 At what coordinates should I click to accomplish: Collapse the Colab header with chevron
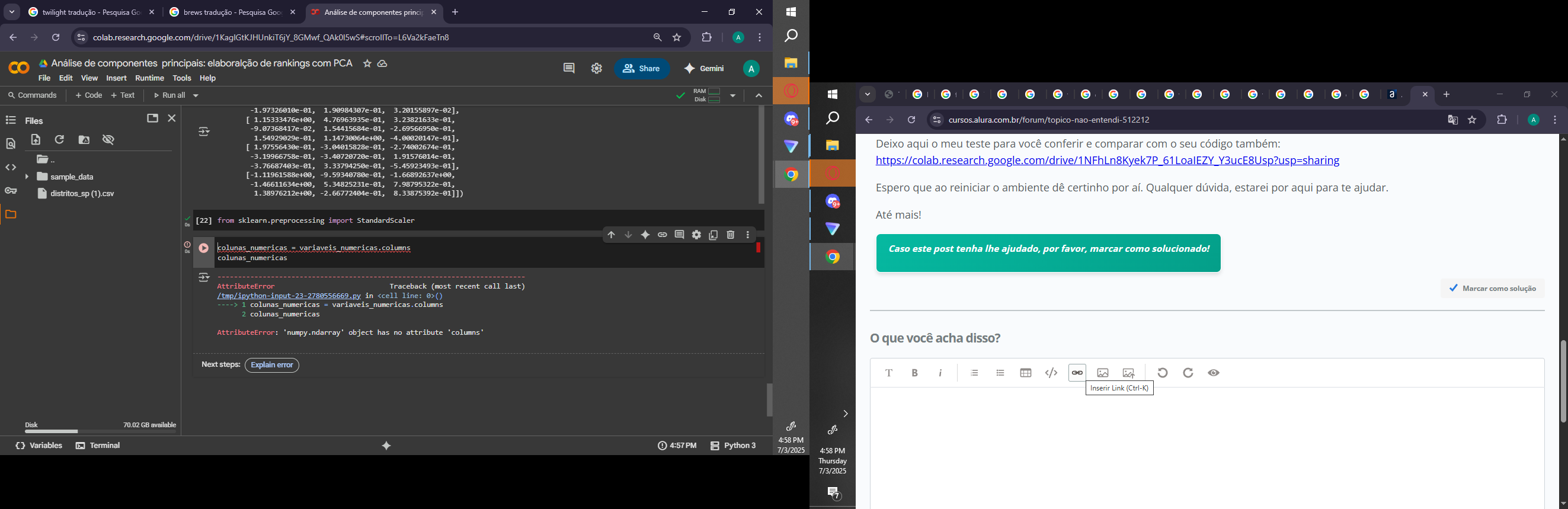point(759,95)
